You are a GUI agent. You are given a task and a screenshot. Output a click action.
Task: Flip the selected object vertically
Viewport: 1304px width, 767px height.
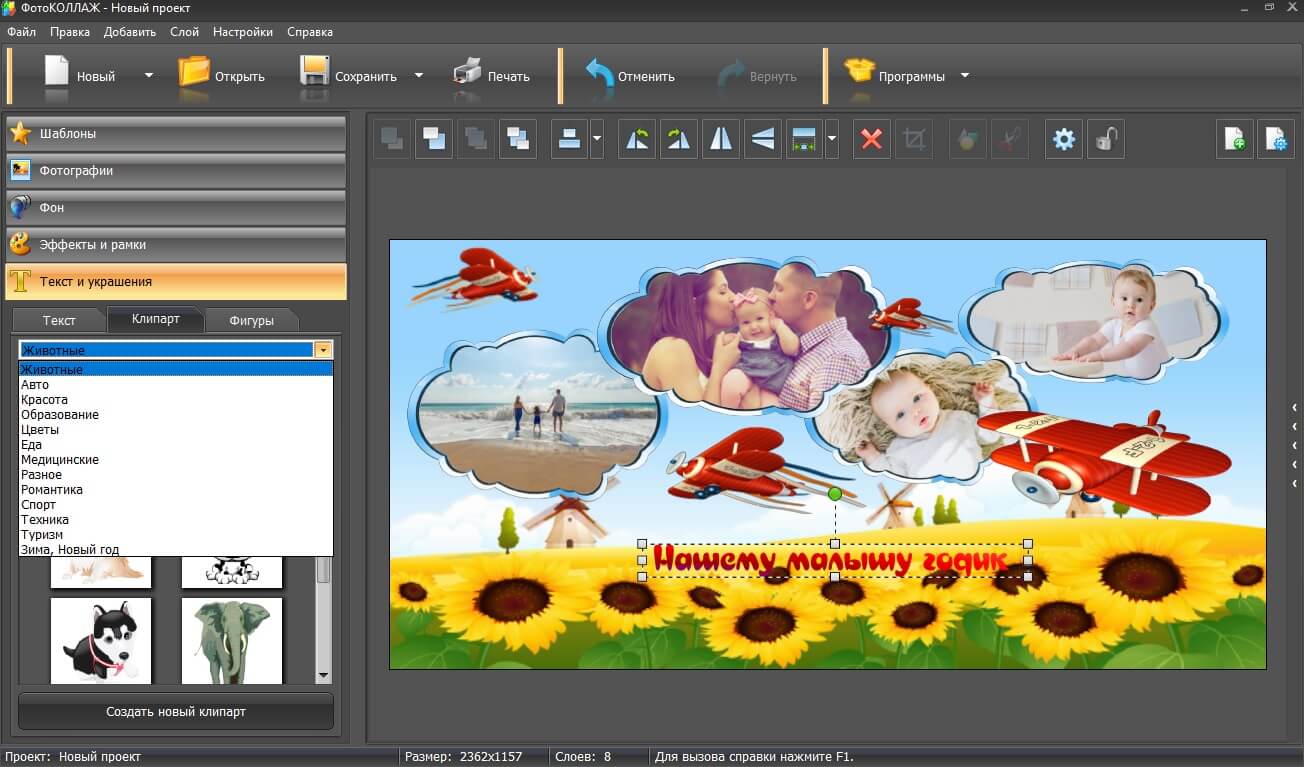[x=763, y=140]
